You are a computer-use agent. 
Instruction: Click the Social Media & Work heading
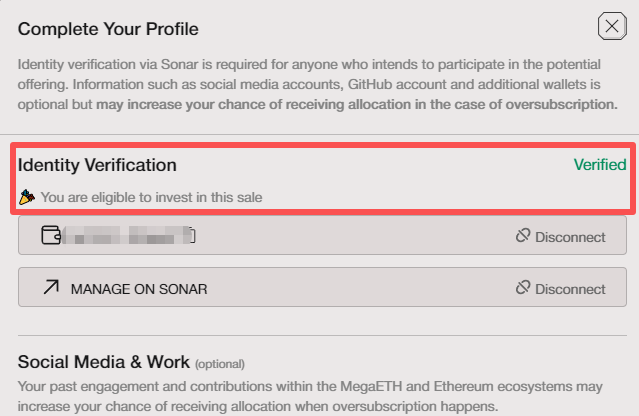[103, 361]
